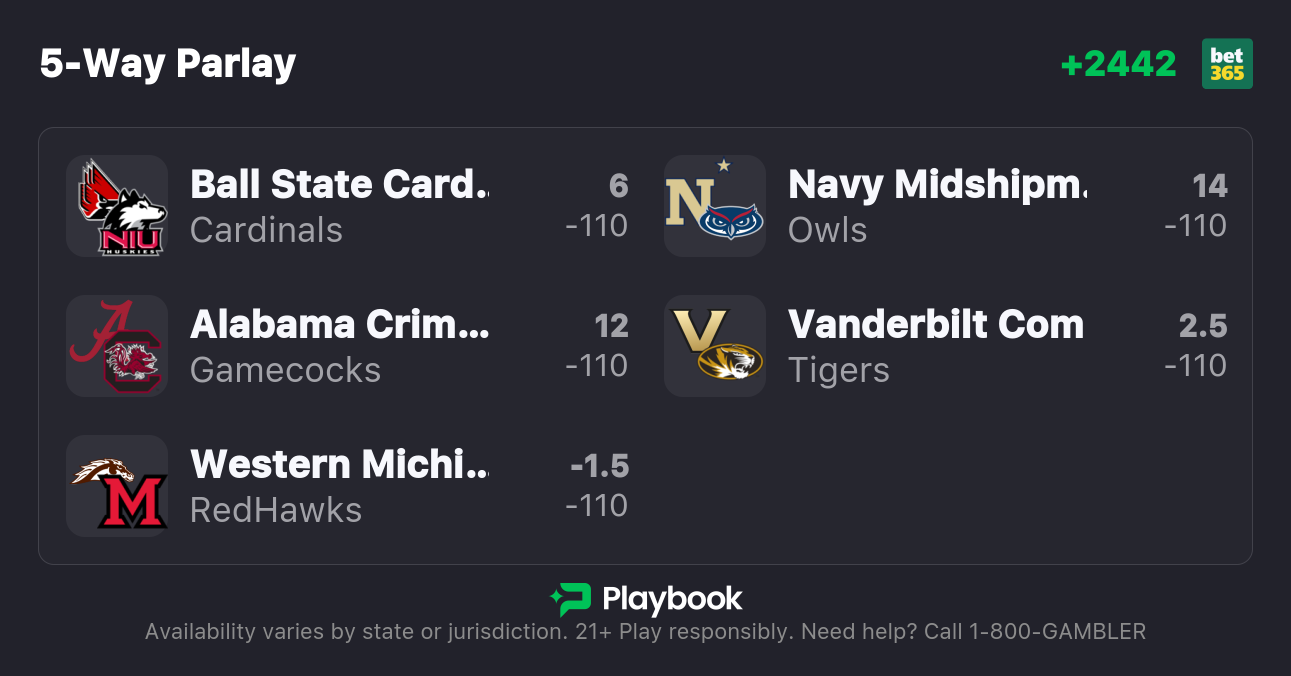Select the Ball State Cardinals leg title

pos(339,185)
